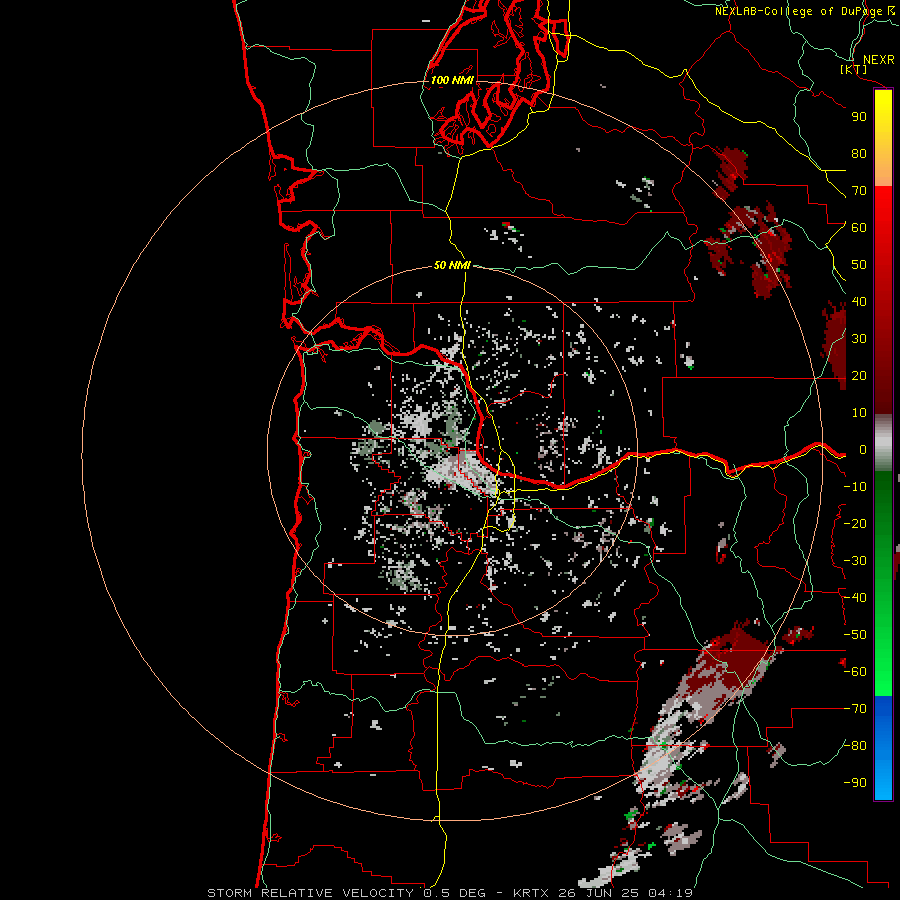Viewport: 900px width, 900px height.
Task: Click the "NEXR" label above the color scale
Action: (x=879, y=60)
